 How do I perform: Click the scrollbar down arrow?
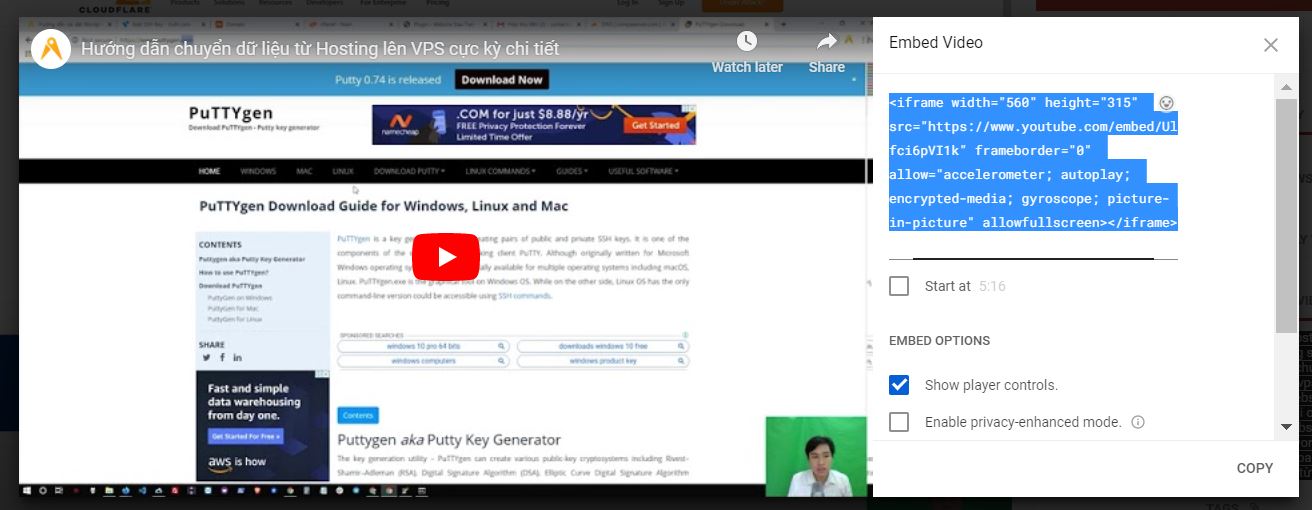(1286, 427)
